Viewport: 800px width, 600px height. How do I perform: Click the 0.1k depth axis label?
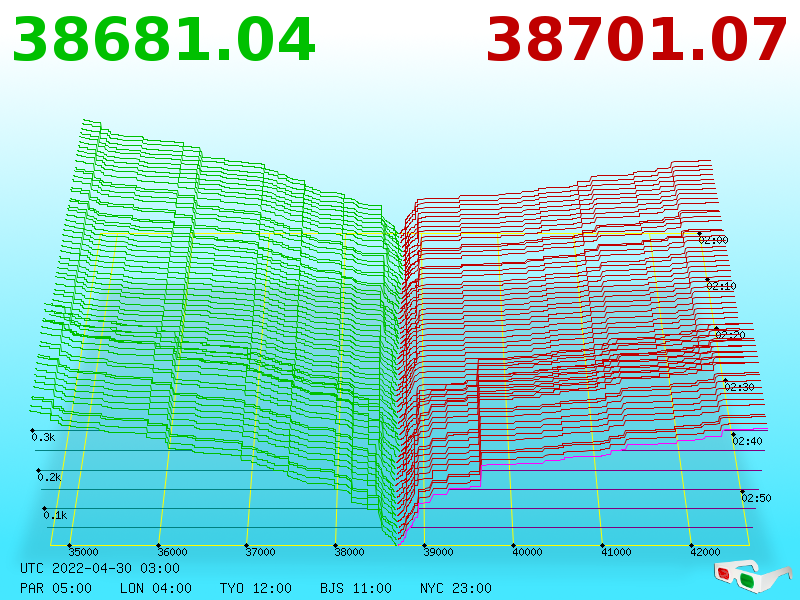click(56, 515)
